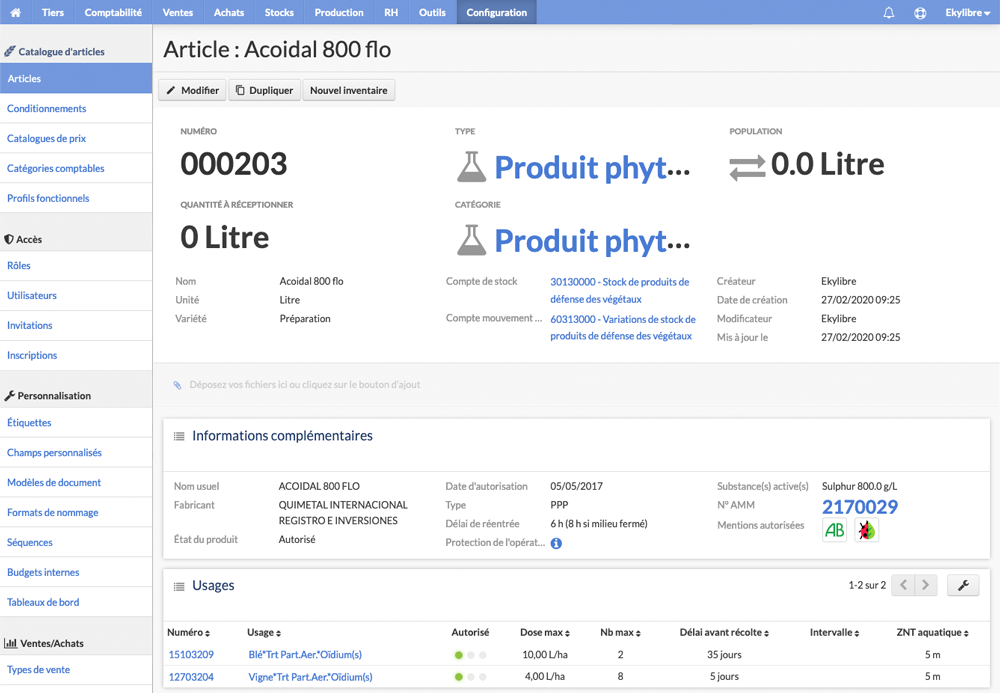Open Catalogues de prix
Image resolution: width=1000 pixels, height=693 pixels.
(76, 138)
